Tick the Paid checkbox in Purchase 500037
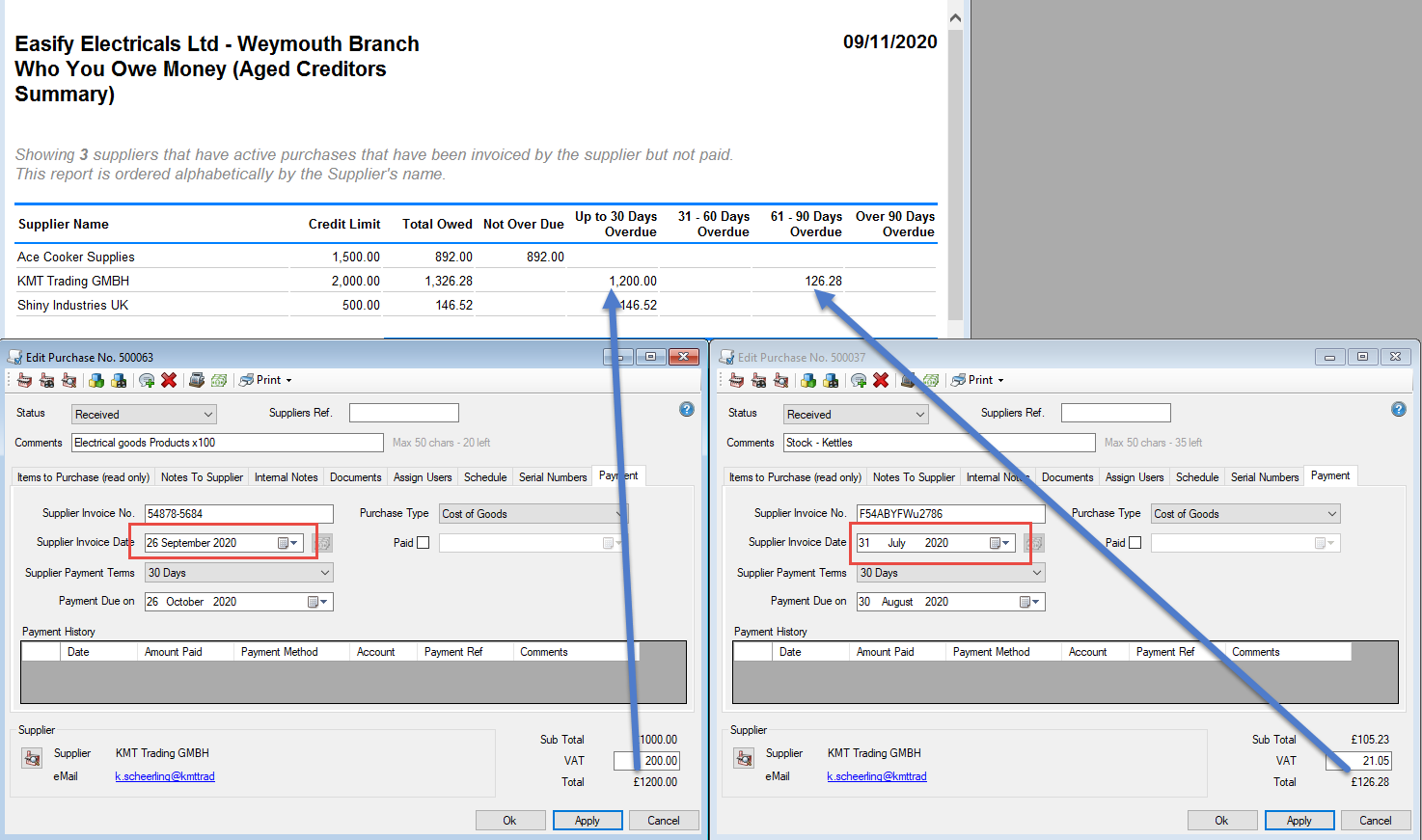1422x840 pixels. tap(1135, 543)
